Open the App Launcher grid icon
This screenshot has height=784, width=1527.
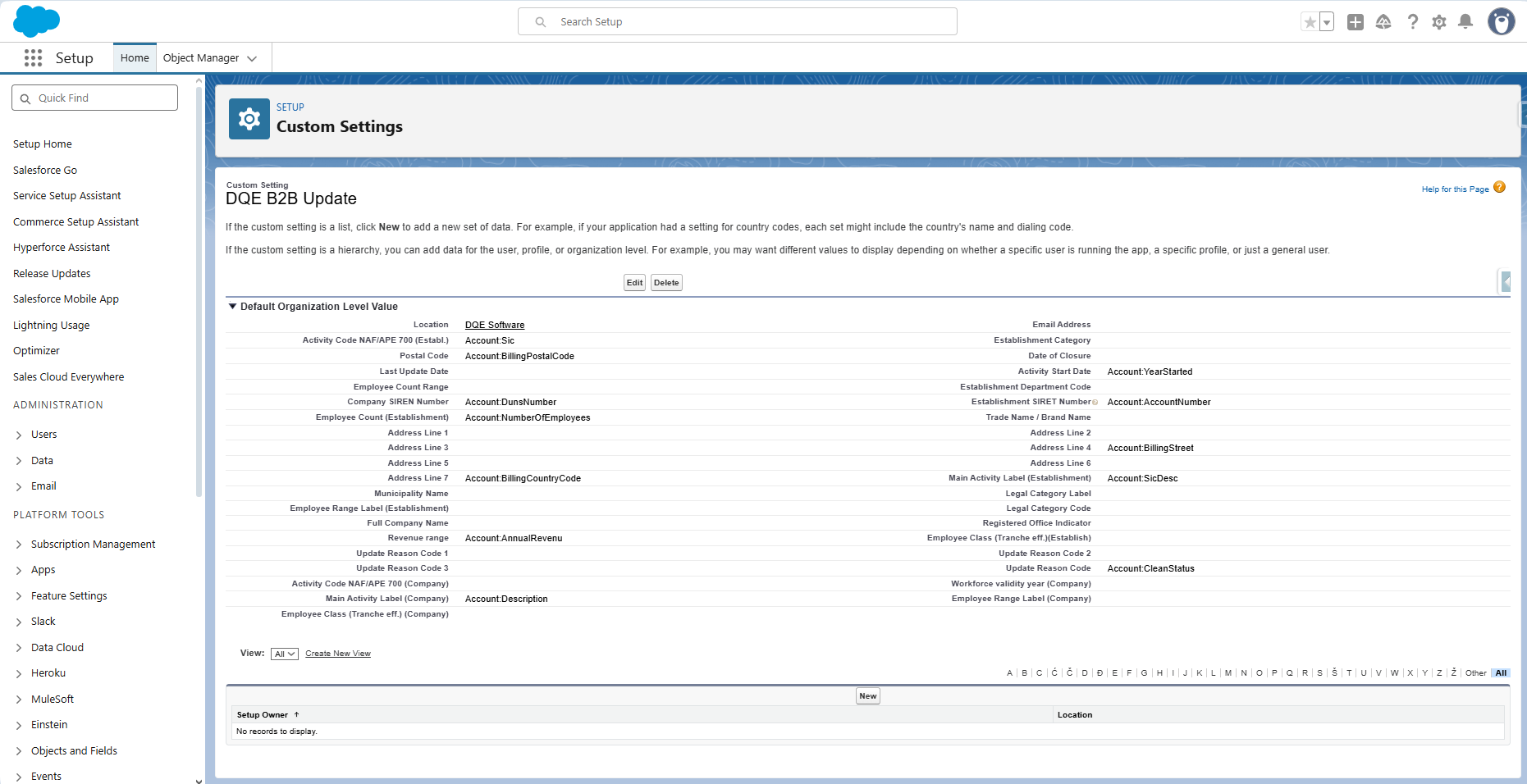tap(33, 57)
